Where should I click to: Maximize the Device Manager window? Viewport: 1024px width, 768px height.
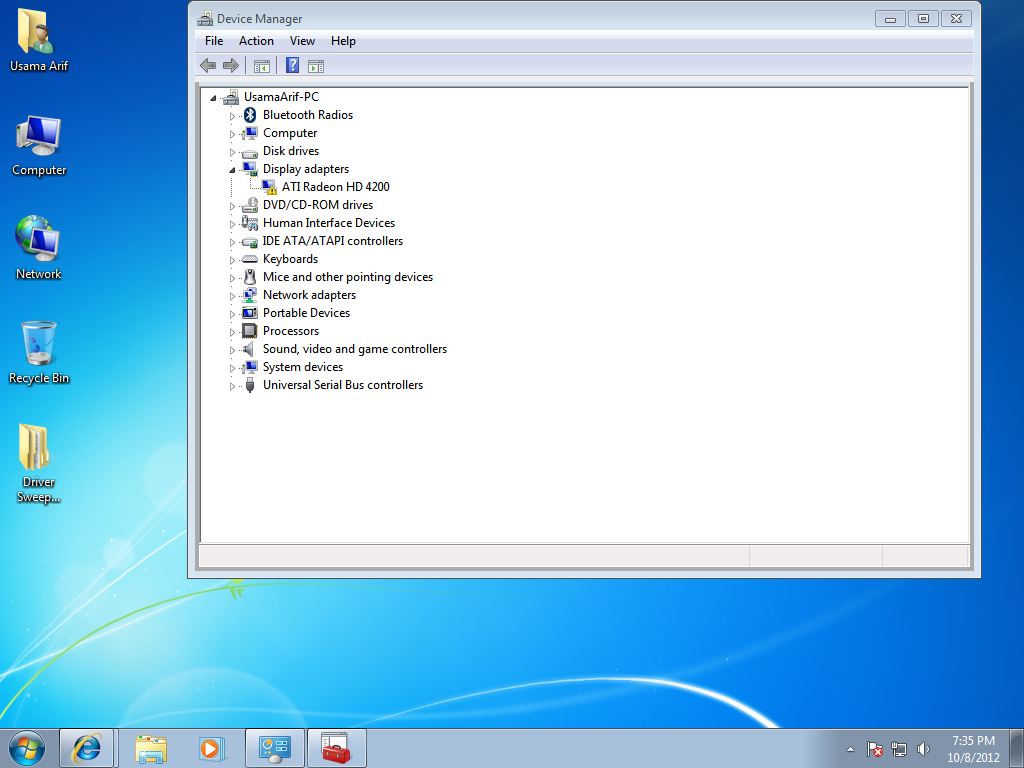(x=923, y=18)
